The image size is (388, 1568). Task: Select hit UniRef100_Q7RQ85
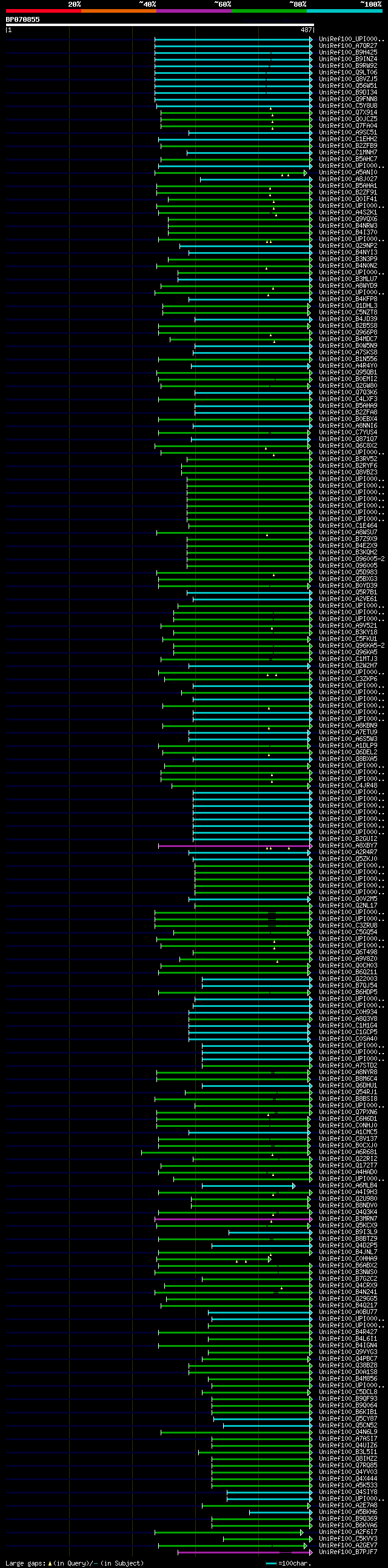(x=348, y=1466)
